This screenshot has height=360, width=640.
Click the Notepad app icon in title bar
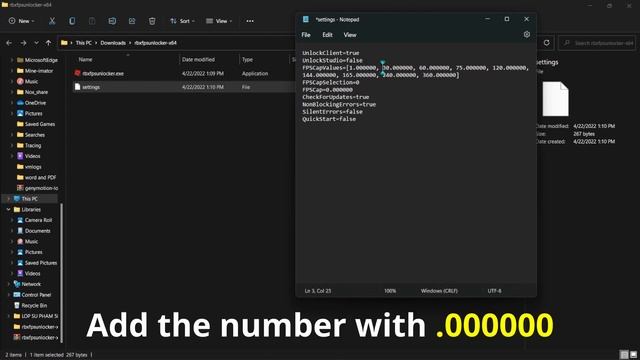[306, 19]
